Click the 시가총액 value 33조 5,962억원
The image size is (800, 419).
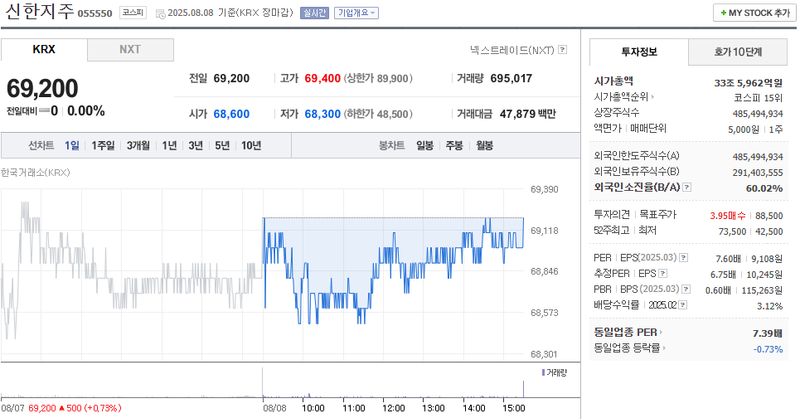(x=748, y=83)
